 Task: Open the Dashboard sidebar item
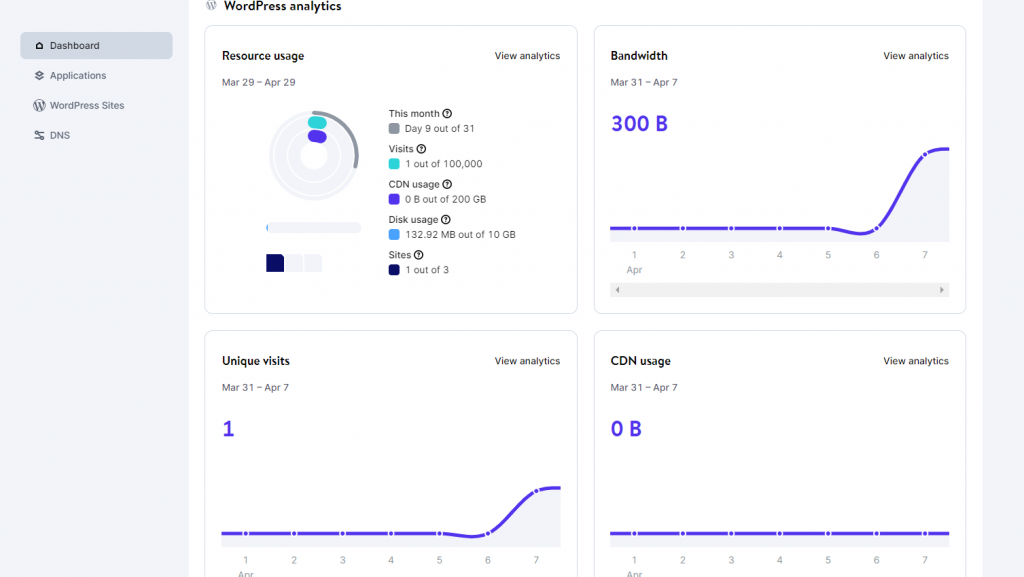click(x=96, y=46)
